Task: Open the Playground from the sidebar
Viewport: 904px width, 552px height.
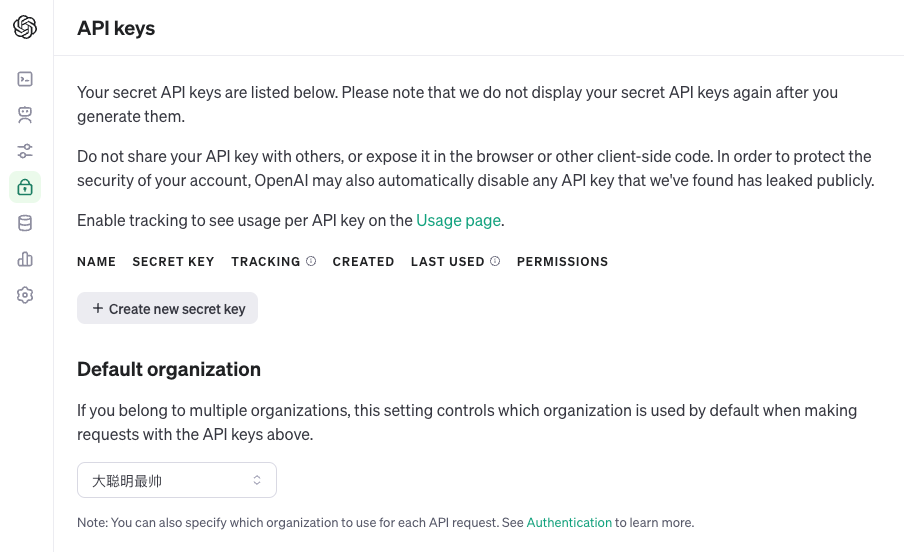Action: (25, 79)
